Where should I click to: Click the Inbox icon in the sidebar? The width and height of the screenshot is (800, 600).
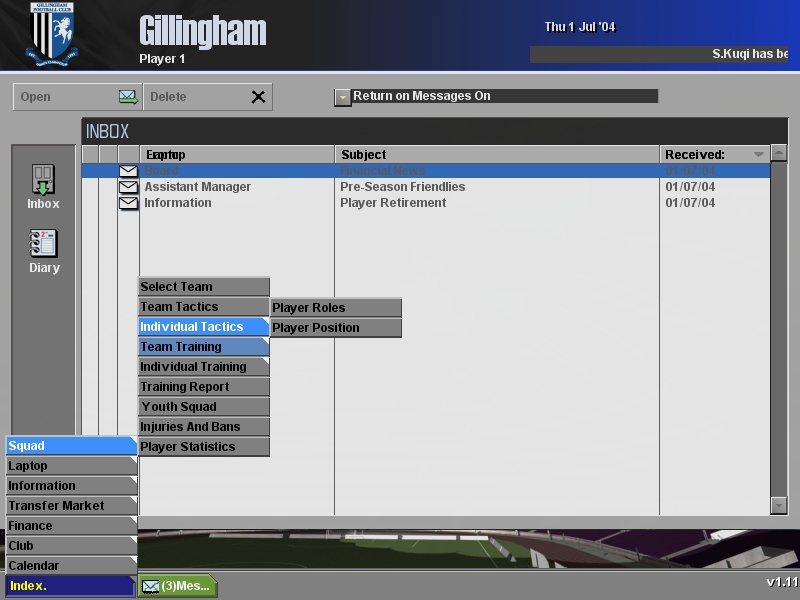pyautogui.click(x=43, y=181)
